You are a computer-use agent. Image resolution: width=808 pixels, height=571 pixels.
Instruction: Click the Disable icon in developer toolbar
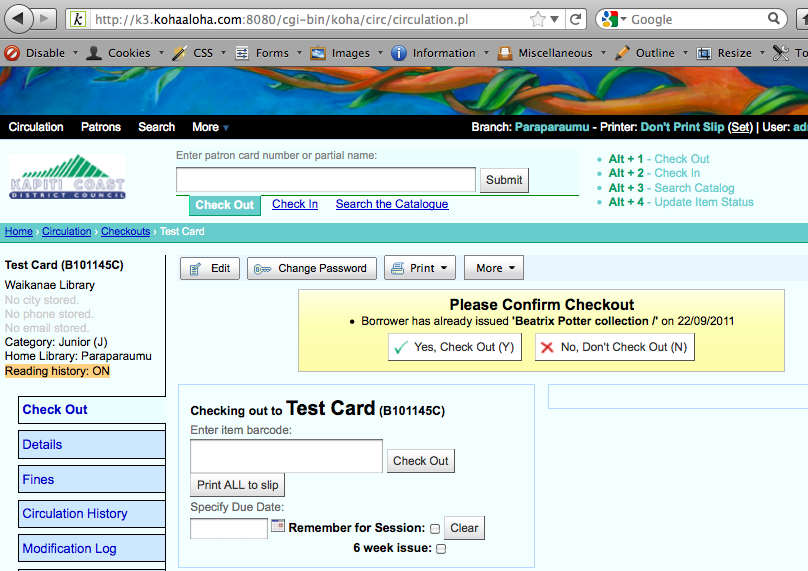click(x=12, y=53)
